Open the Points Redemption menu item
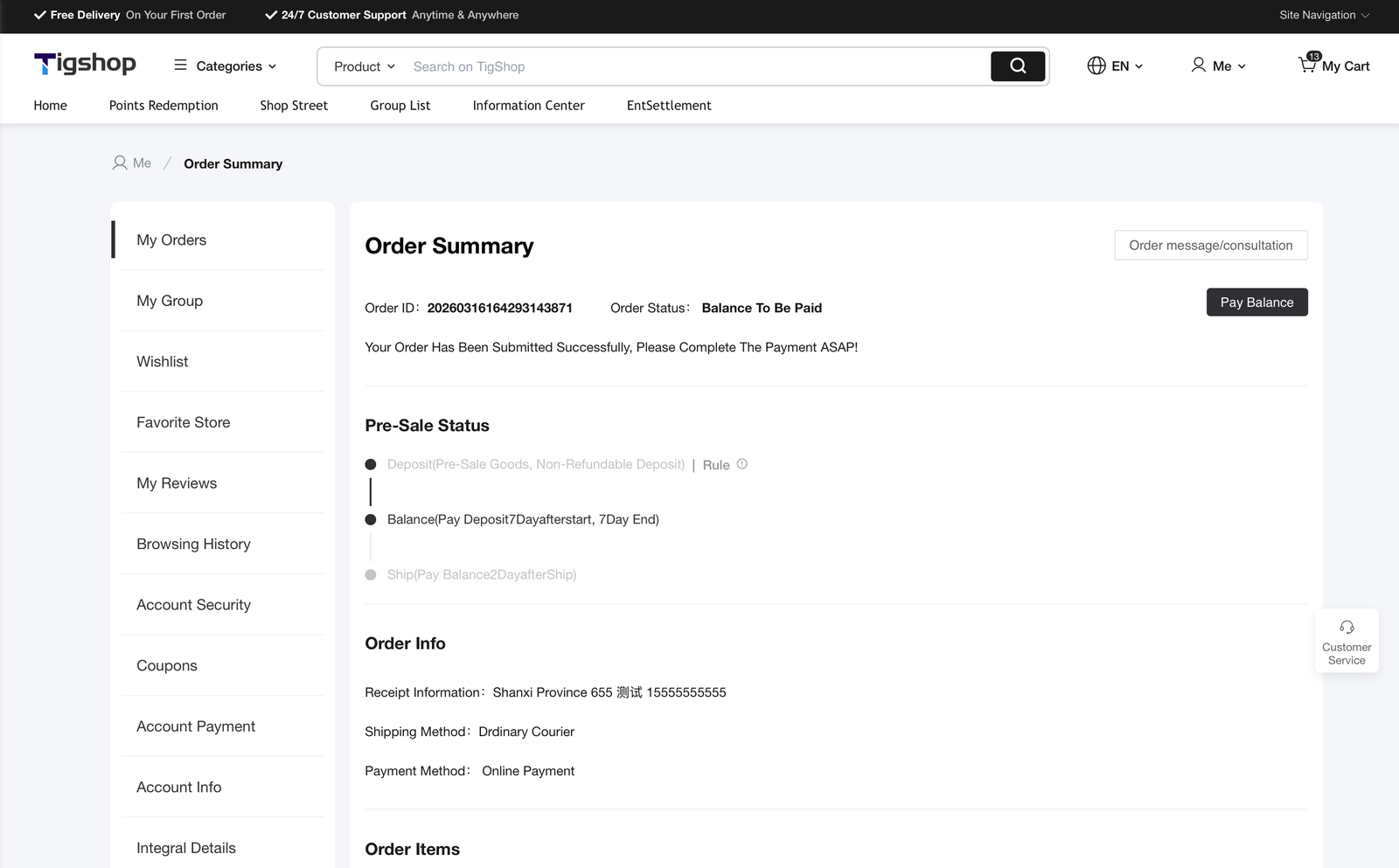 click(x=164, y=105)
